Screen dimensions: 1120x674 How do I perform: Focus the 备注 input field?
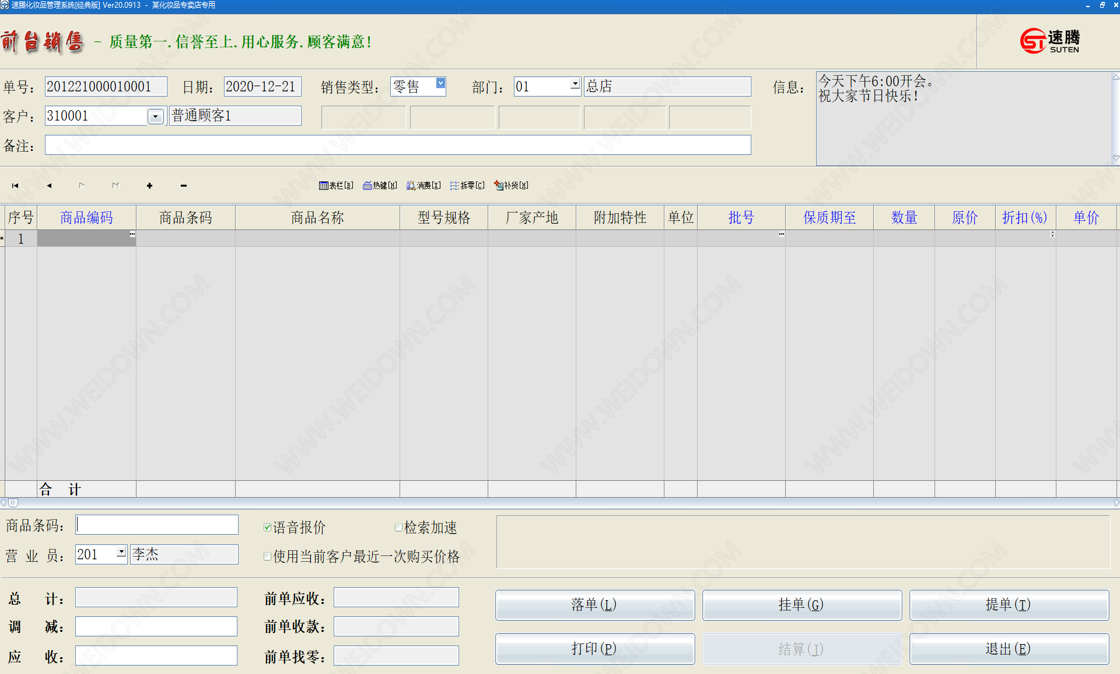click(x=398, y=145)
